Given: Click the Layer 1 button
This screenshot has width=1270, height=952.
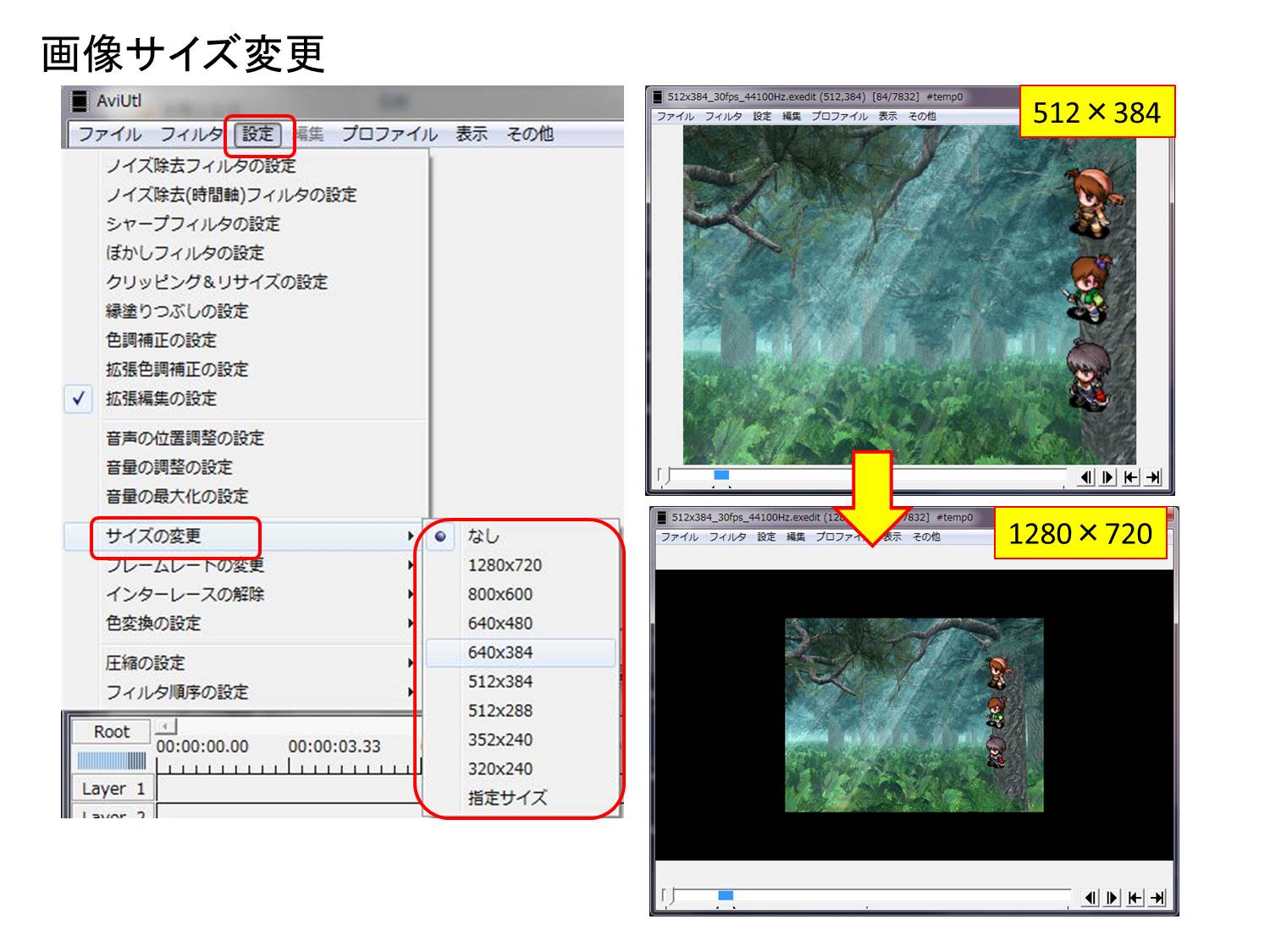Looking at the screenshot, I should pyautogui.click(x=113, y=788).
